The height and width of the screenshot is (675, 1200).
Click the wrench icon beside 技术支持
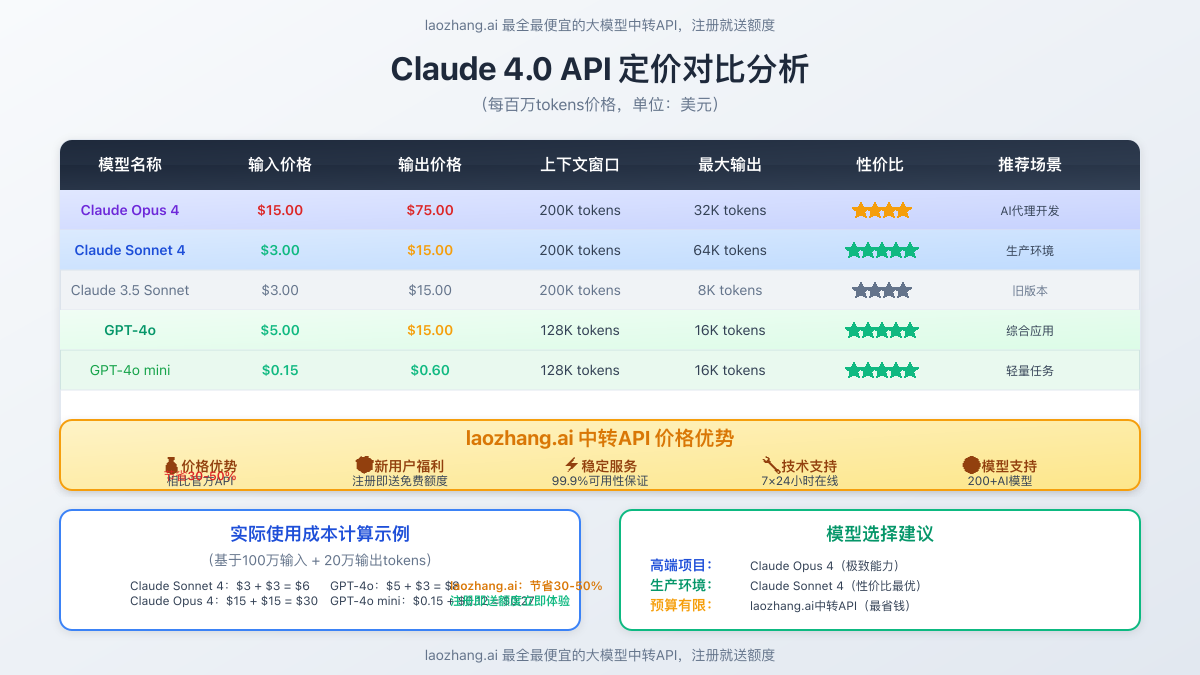[x=771, y=465]
